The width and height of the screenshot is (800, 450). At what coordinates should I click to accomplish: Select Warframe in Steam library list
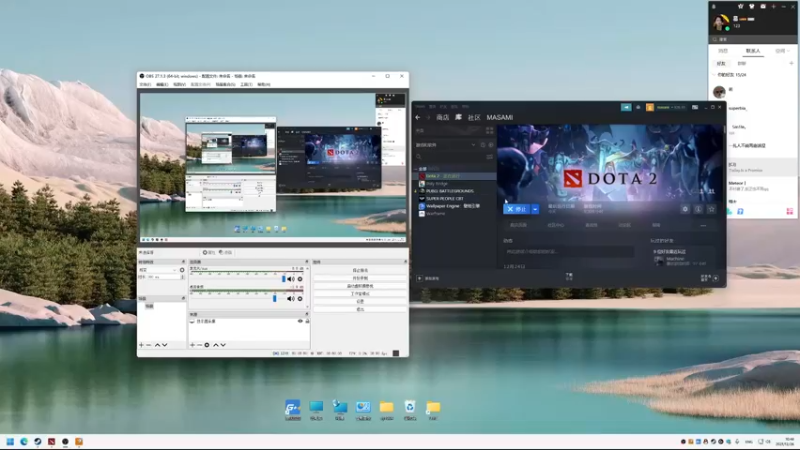click(455, 214)
